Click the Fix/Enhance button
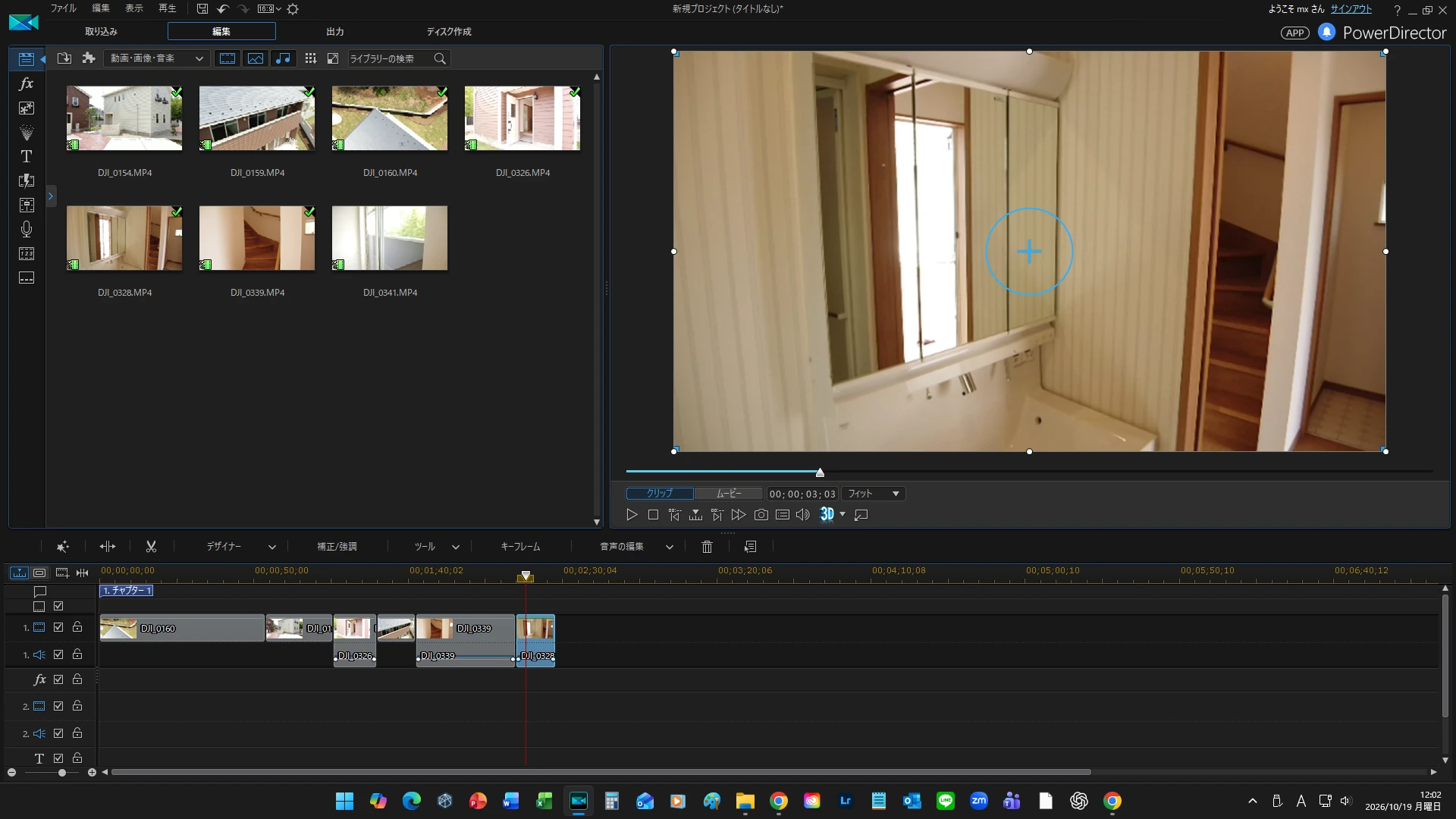Viewport: 1456px width, 819px height. 337,547
